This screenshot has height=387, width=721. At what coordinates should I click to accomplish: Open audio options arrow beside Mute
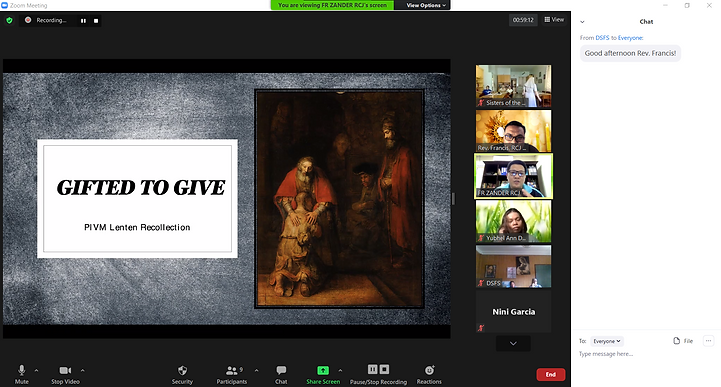point(36,370)
